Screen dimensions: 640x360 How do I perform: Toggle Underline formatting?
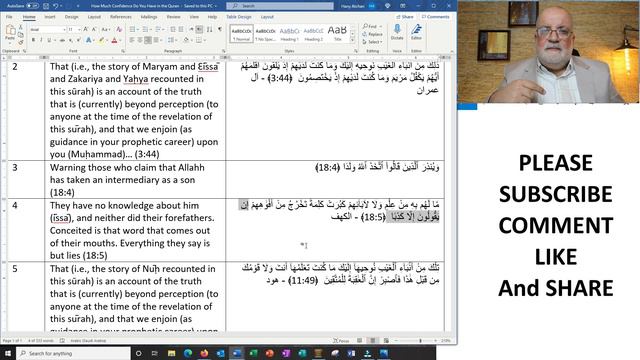(49, 40)
